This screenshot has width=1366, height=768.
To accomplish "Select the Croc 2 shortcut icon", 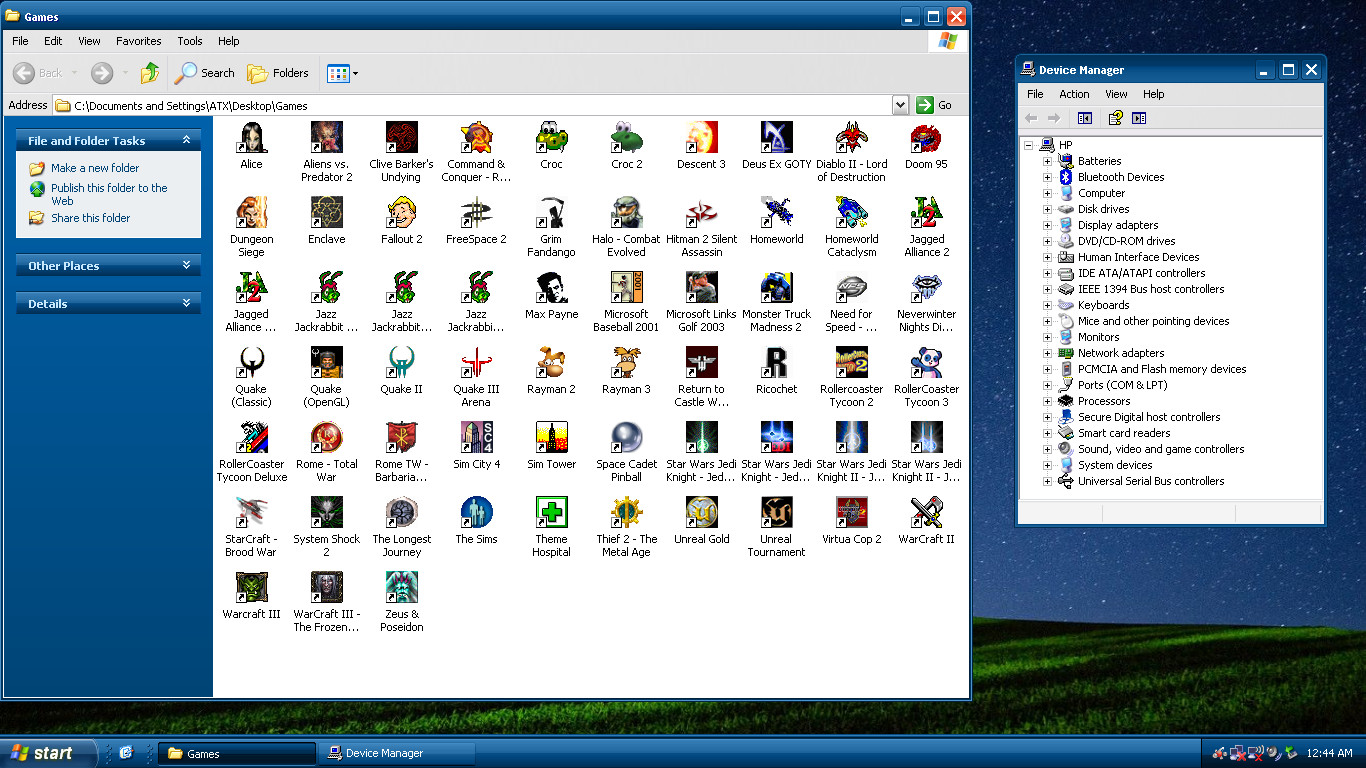I will point(626,138).
